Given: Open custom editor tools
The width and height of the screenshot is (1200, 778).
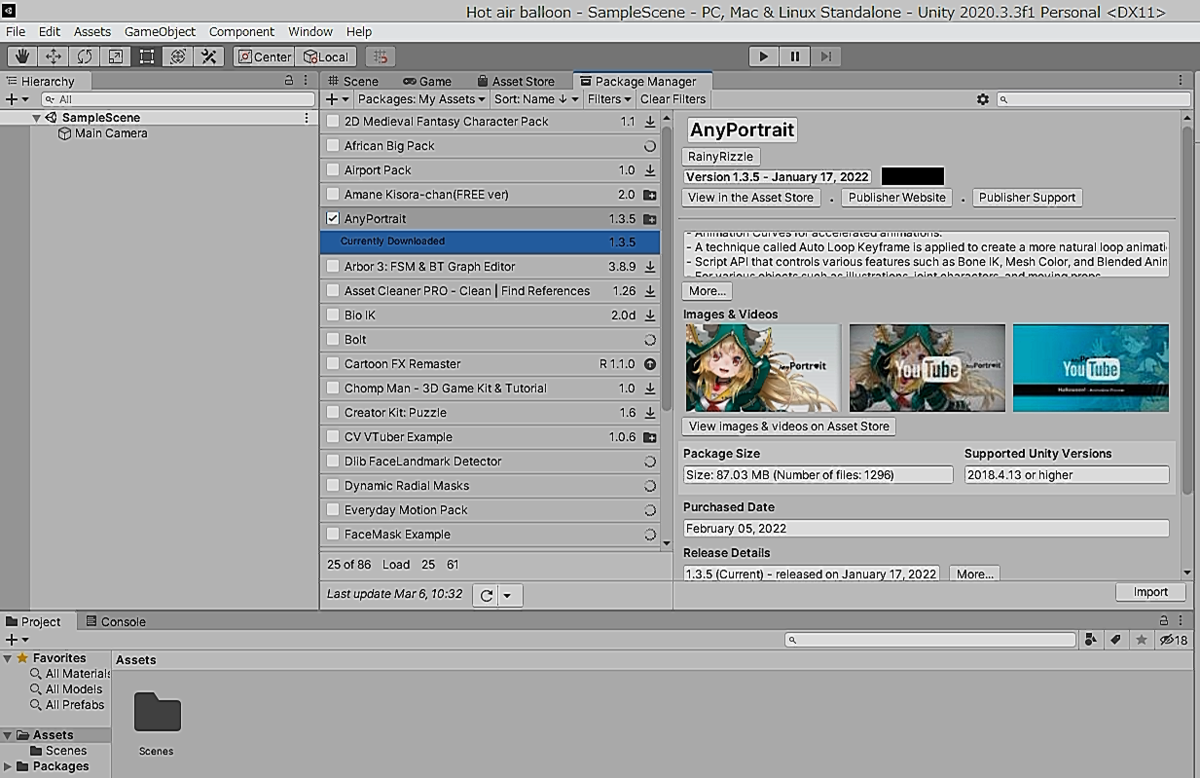Looking at the screenshot, I should (x=208, y=57).
